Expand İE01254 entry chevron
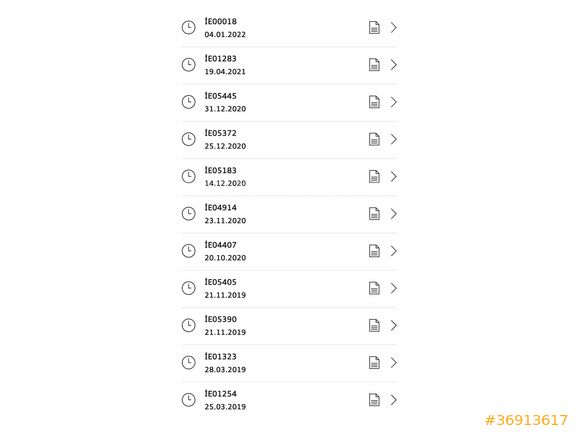This screenshot has height=435, width=580. [394, 400]
